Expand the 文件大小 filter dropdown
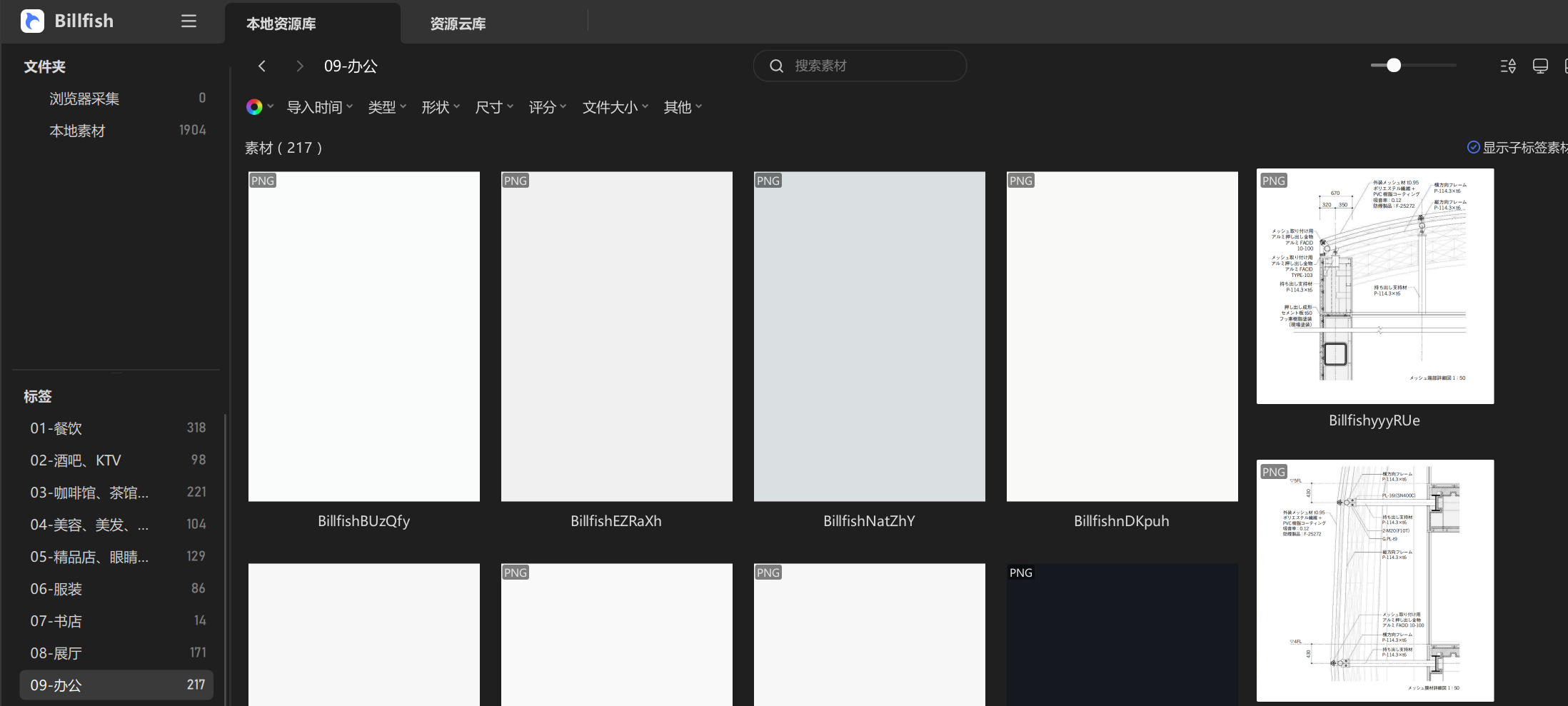The height and width of the screenshot is (706, 1568). coord(615,107)
